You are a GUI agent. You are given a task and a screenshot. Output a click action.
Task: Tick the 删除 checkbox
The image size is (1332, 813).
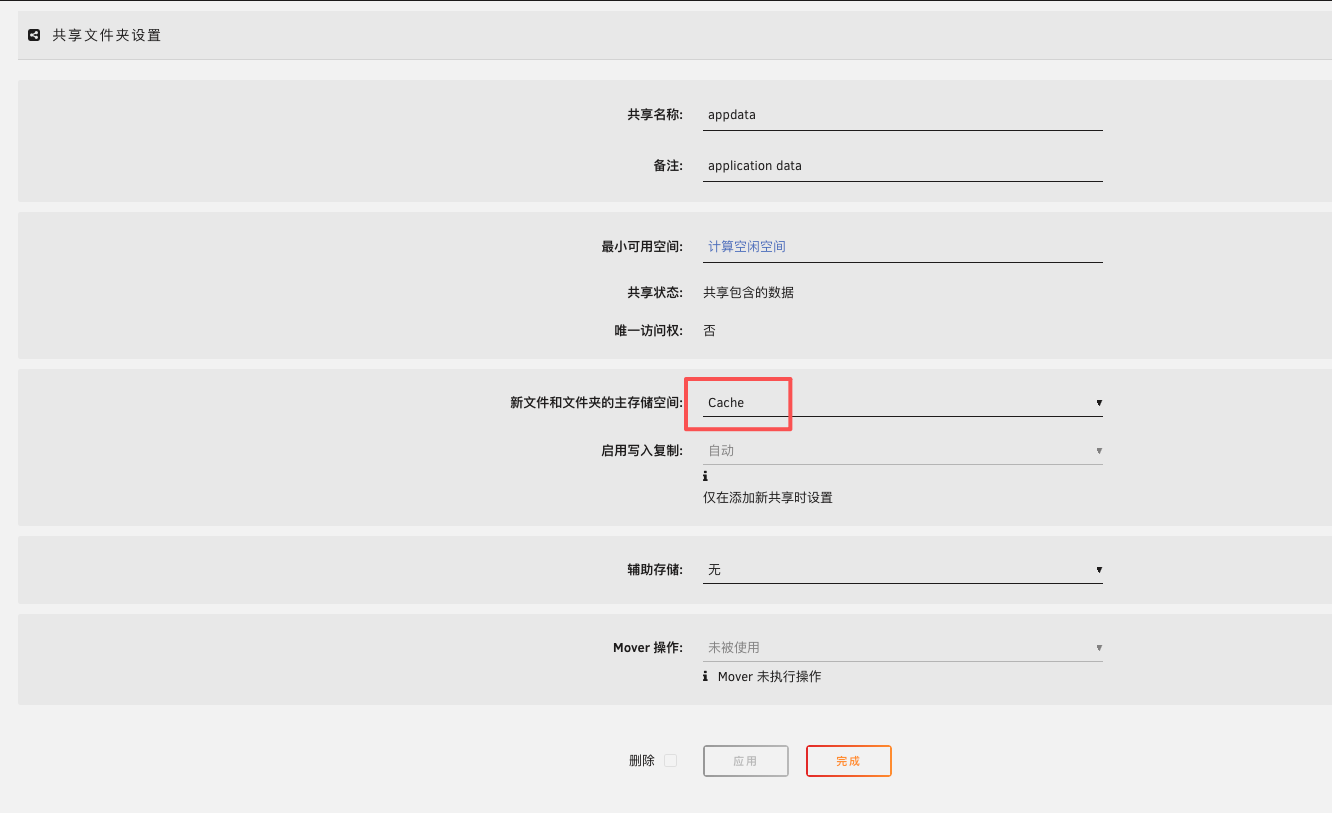[670, 761]
